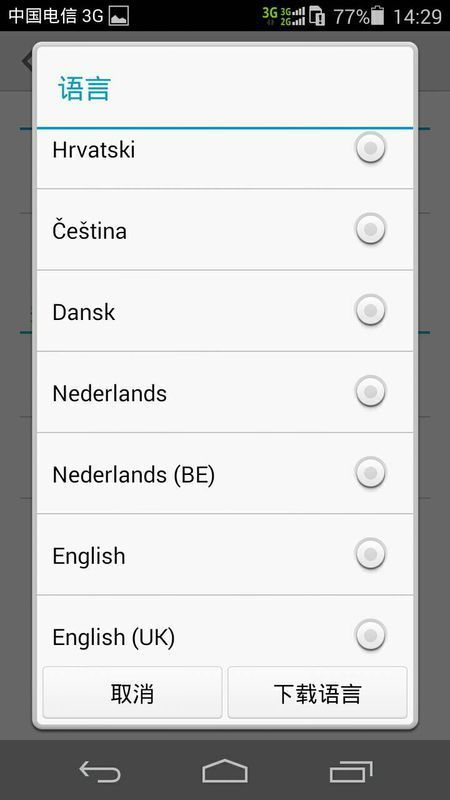The image size is (450, 800).
Task: Tap the back arrow behind the dialog
Action: pyautogui.click(x=27, y=62)
